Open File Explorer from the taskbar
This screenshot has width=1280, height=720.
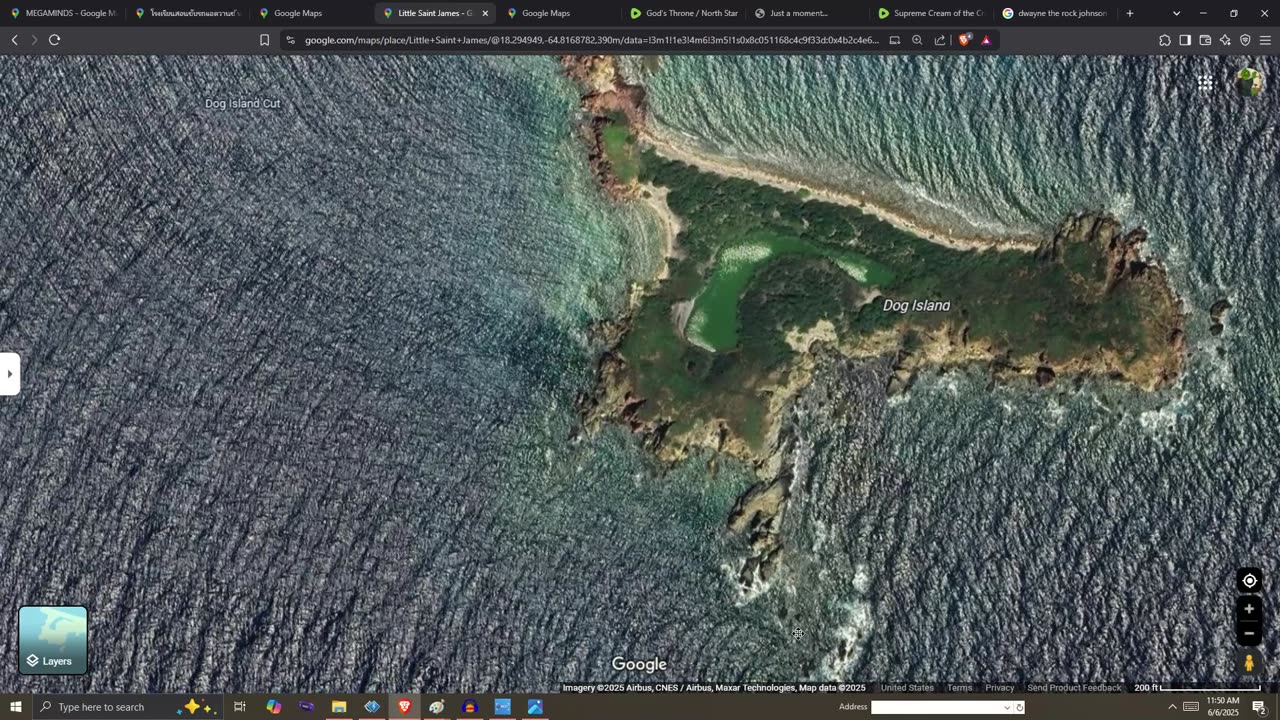(x=339, y=707)
